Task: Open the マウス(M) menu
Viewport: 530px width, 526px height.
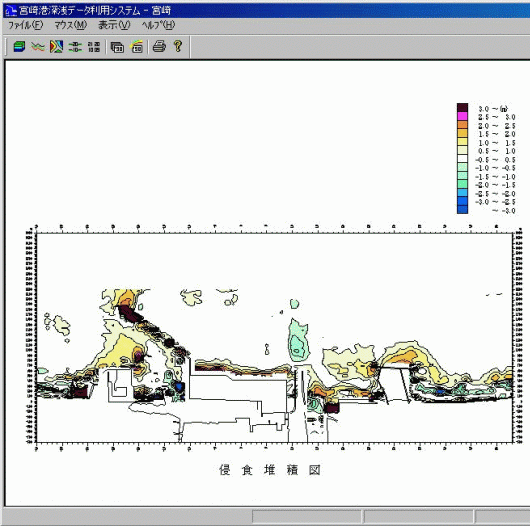Action: coord(70,25)
